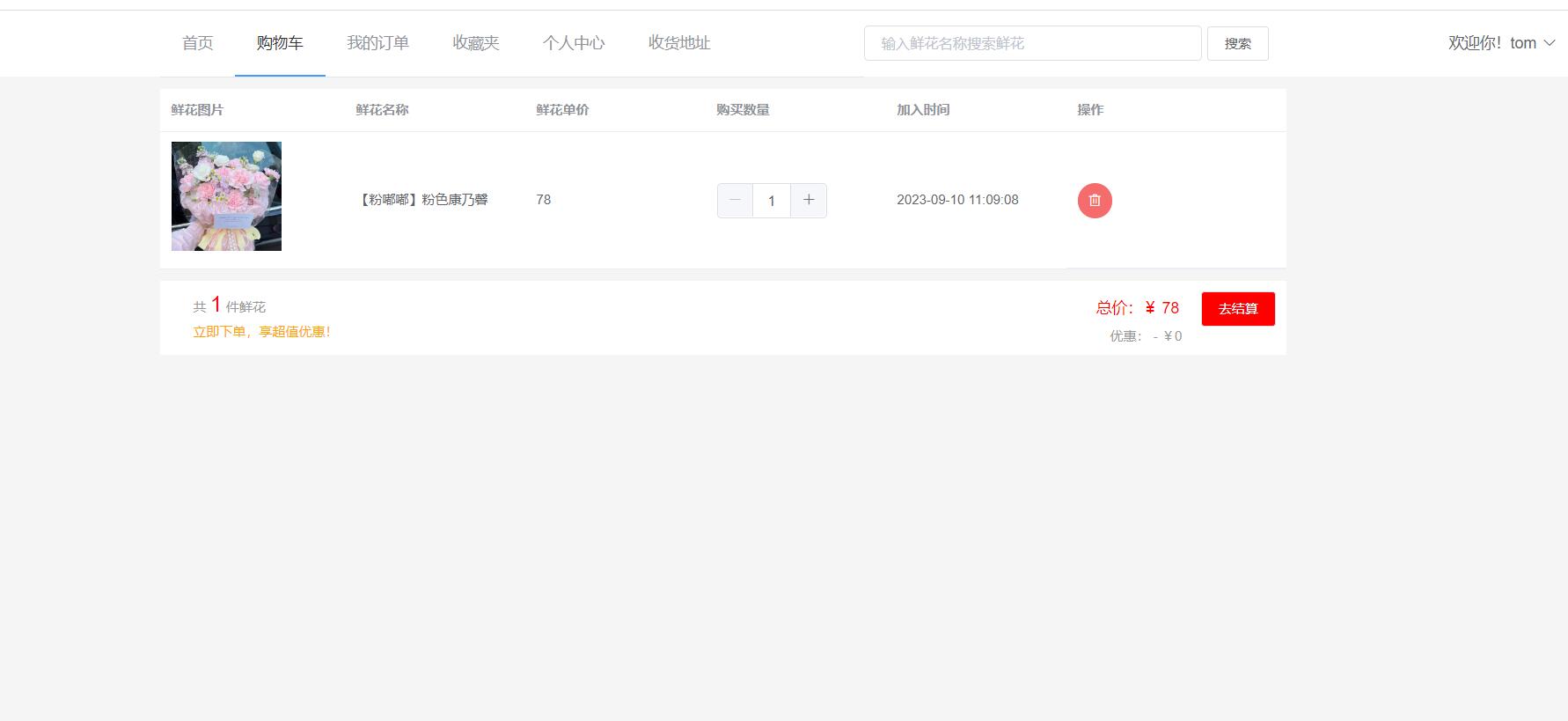1568x721 pixels.
Task: Click the 搜索 search button
Action: pos(1238,43)
